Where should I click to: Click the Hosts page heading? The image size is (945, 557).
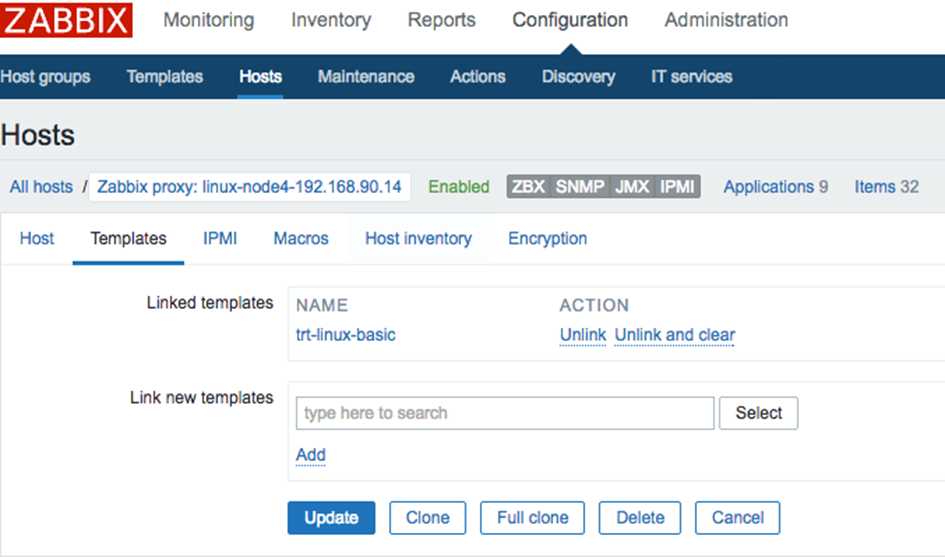tap(37, 135)
